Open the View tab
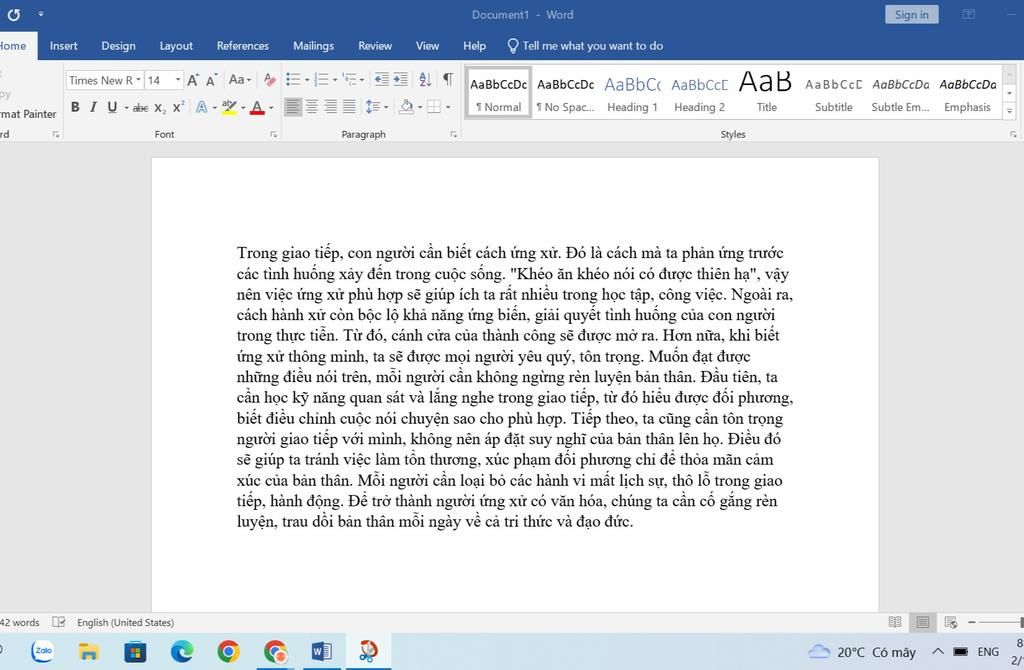1024x670 pixels. pos(427,46)
